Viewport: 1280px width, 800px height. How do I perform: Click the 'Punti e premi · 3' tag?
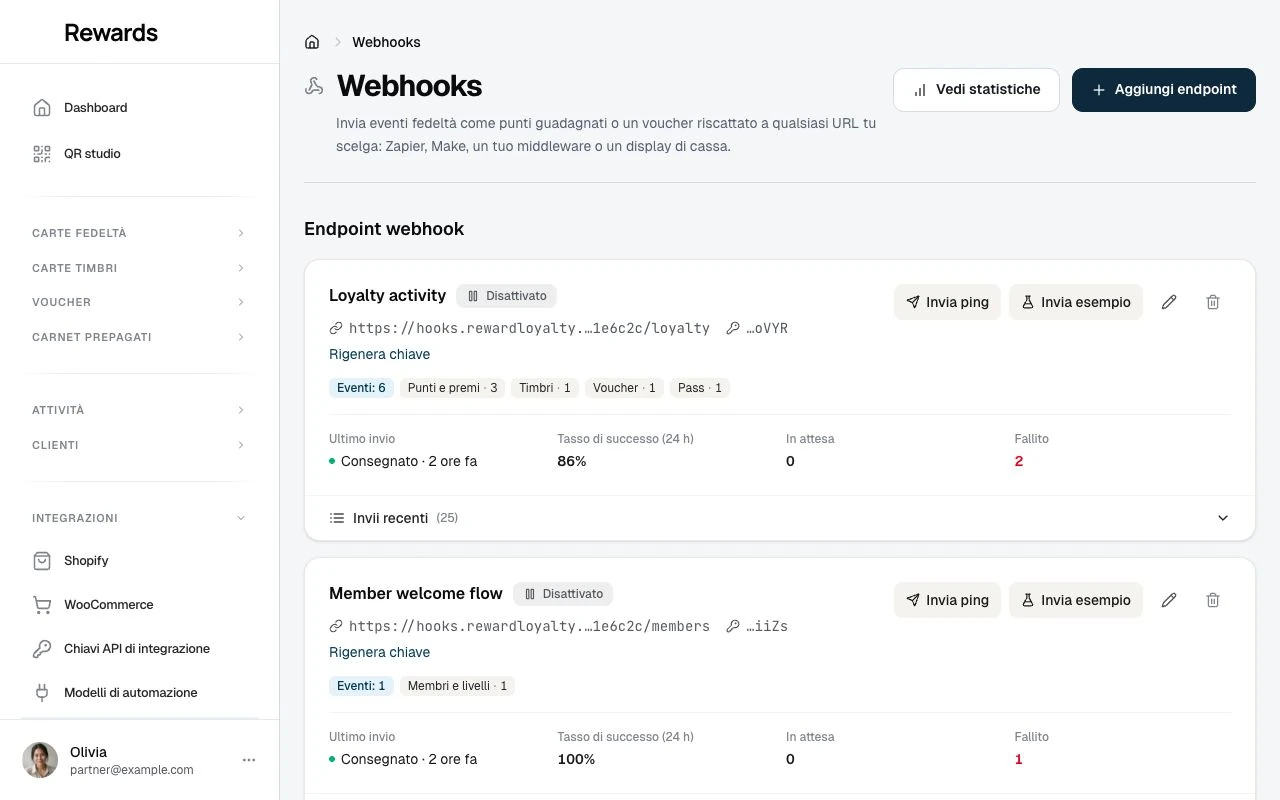(452, 388)
